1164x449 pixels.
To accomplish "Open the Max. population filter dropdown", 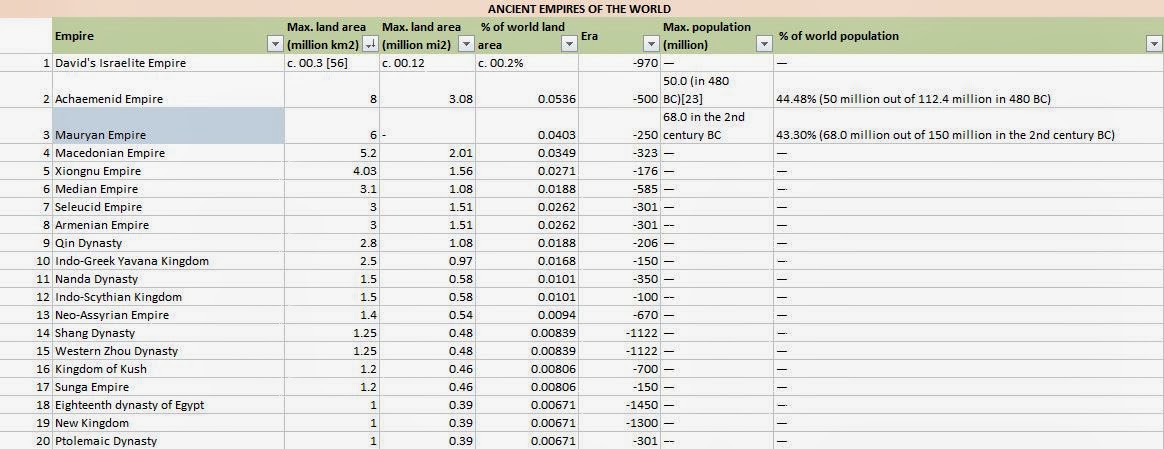I will [764, 45].
